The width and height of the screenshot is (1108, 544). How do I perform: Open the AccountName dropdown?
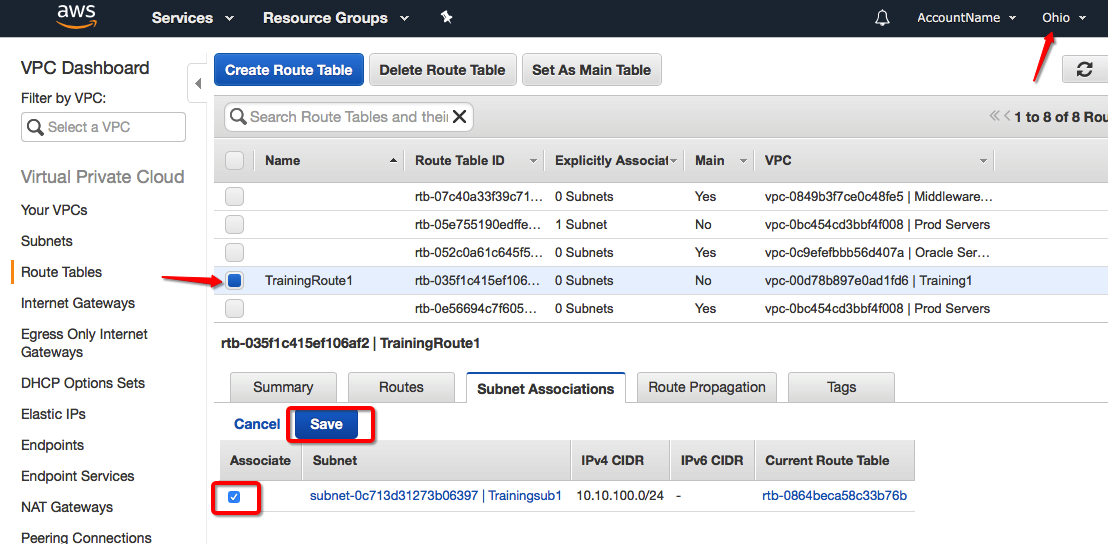pos(966,18)
